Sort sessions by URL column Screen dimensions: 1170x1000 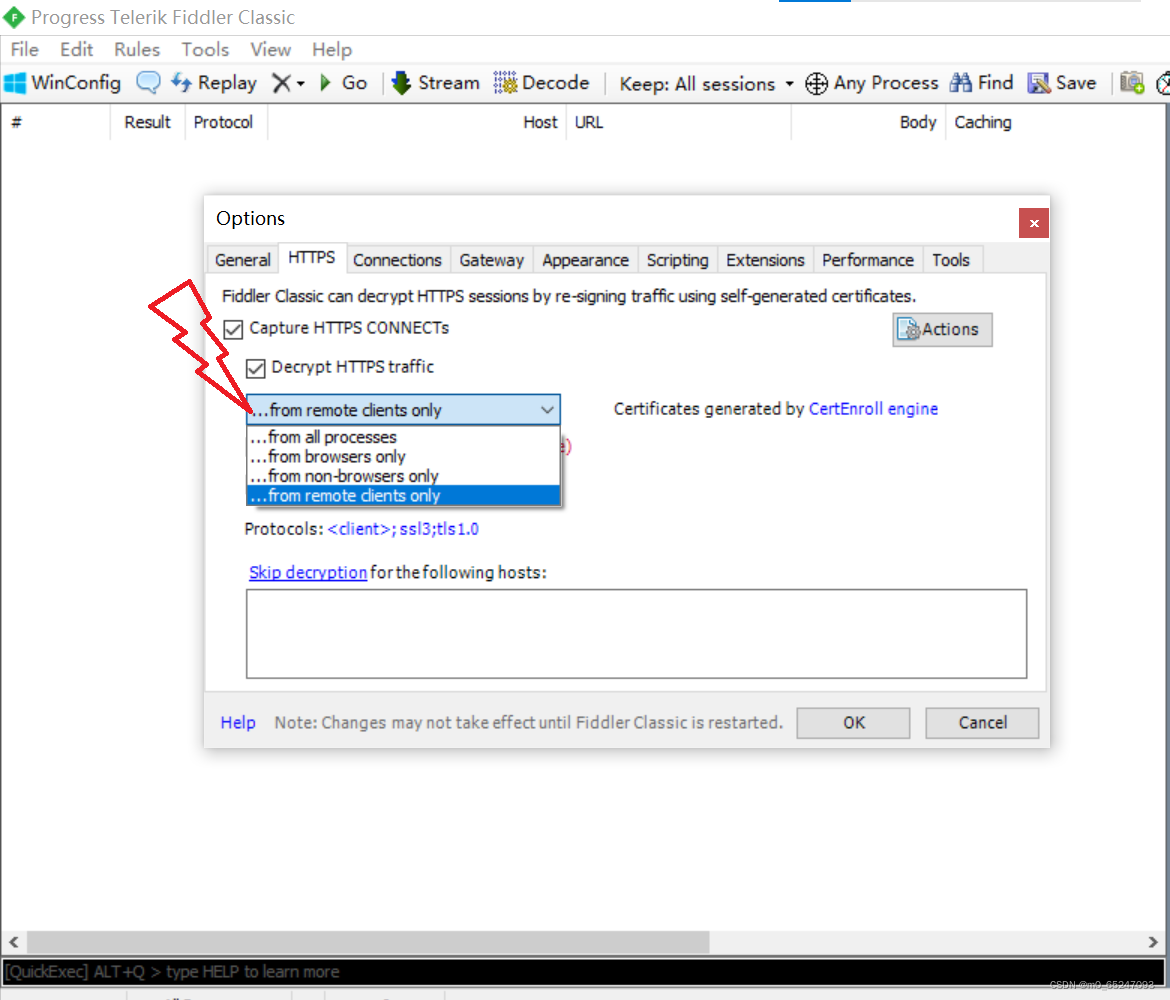(x=678, y=122)
